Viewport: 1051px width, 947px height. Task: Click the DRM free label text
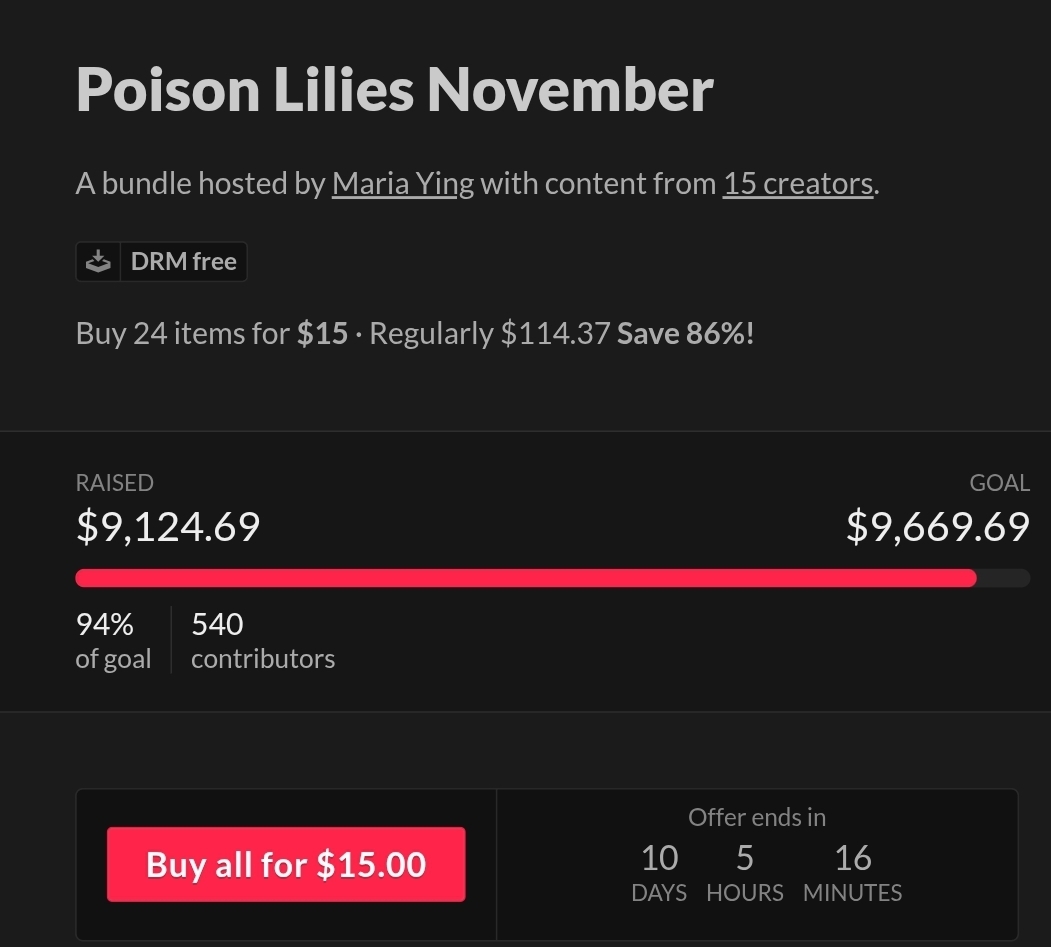(183, 262)
